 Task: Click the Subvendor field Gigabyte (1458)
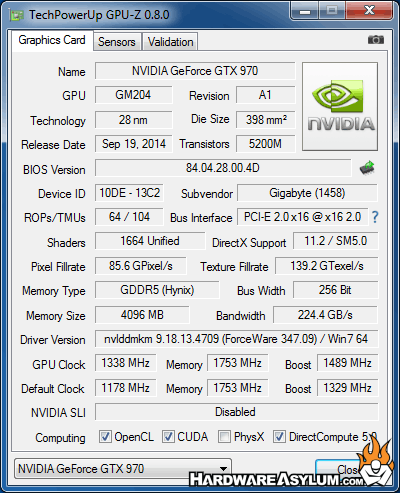(x=307, y=193)
